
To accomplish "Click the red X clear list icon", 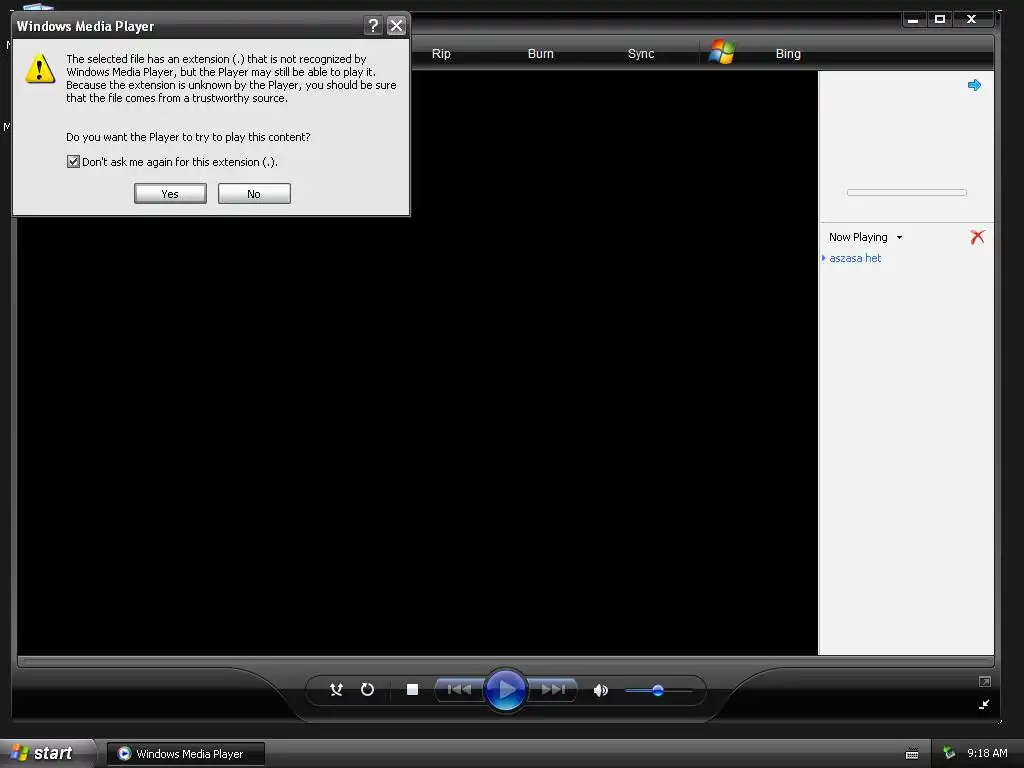I will pos(977,237).
